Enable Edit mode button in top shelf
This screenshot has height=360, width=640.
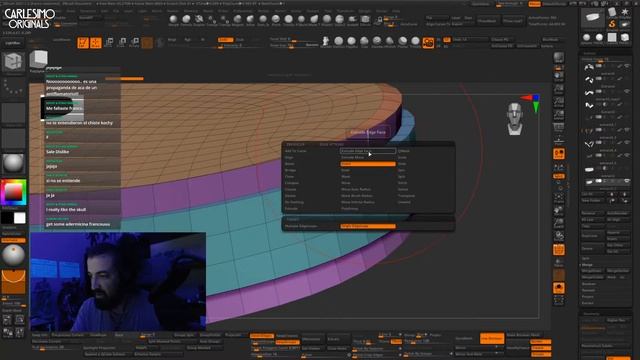click(83, 42)
